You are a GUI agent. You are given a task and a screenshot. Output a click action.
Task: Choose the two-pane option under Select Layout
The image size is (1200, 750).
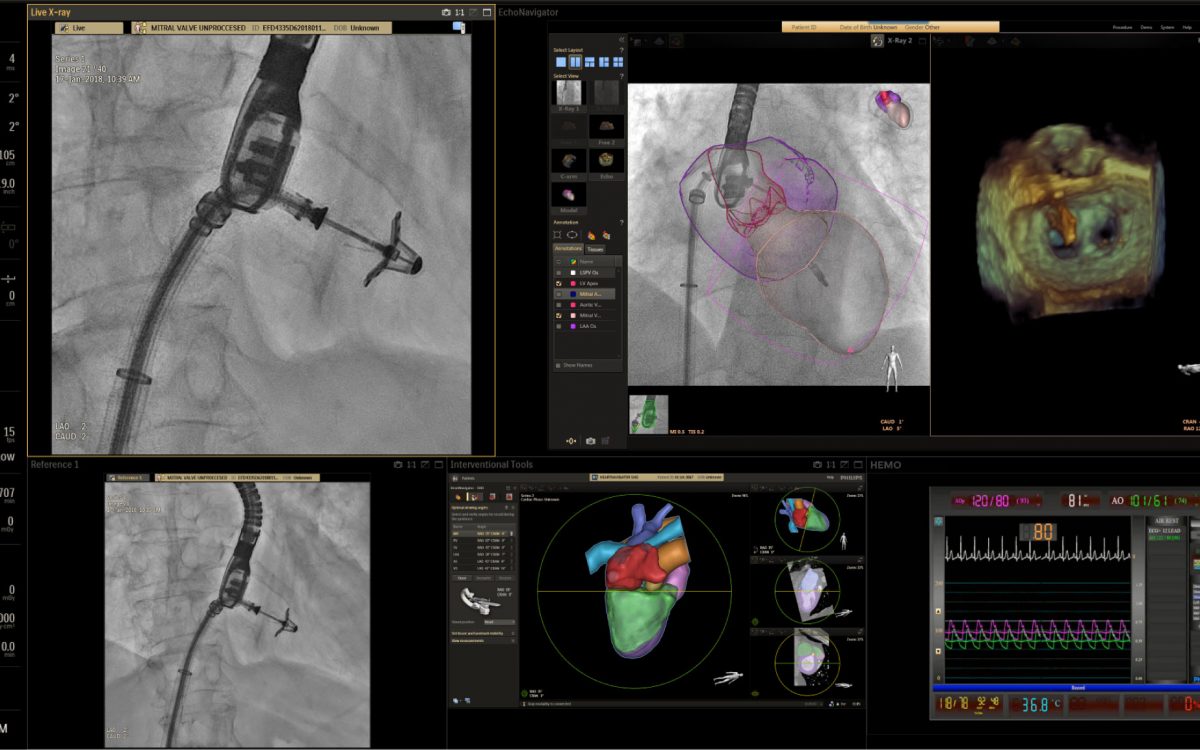(576, 63)
